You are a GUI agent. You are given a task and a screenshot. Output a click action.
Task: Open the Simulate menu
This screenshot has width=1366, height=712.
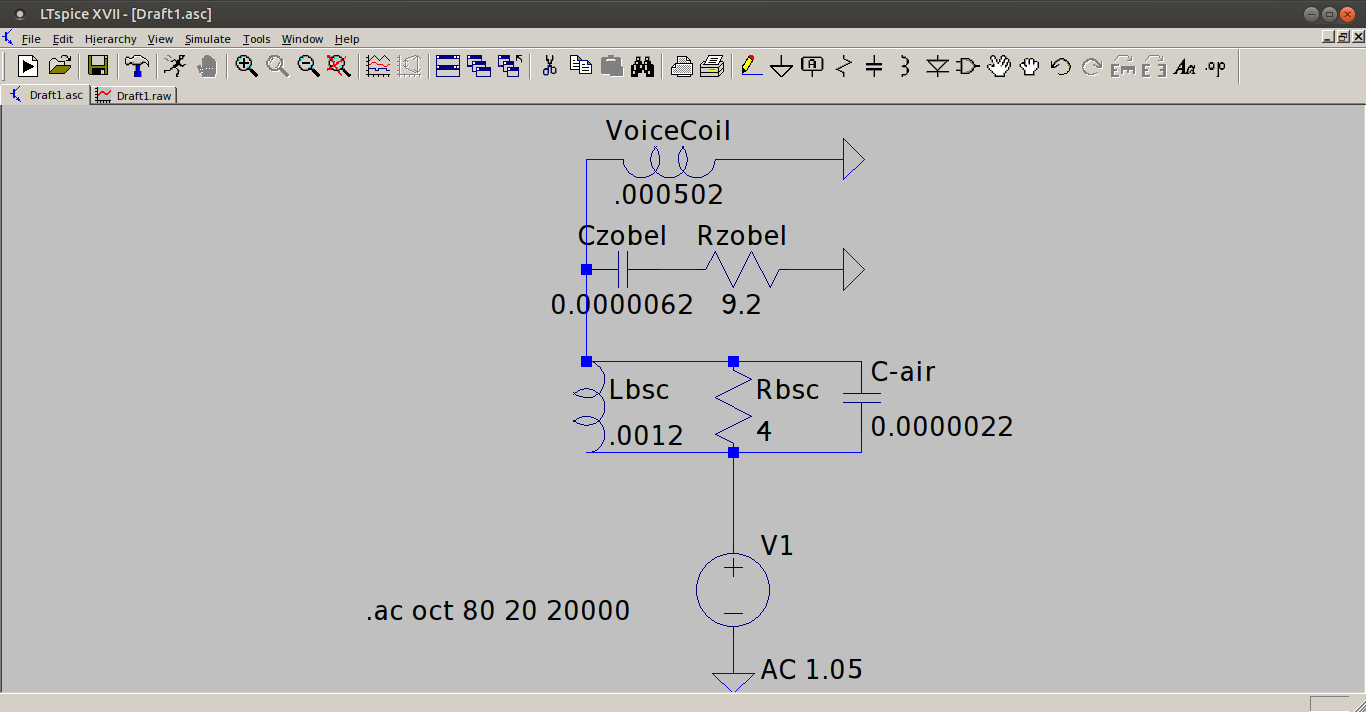[x=207, y=39]
